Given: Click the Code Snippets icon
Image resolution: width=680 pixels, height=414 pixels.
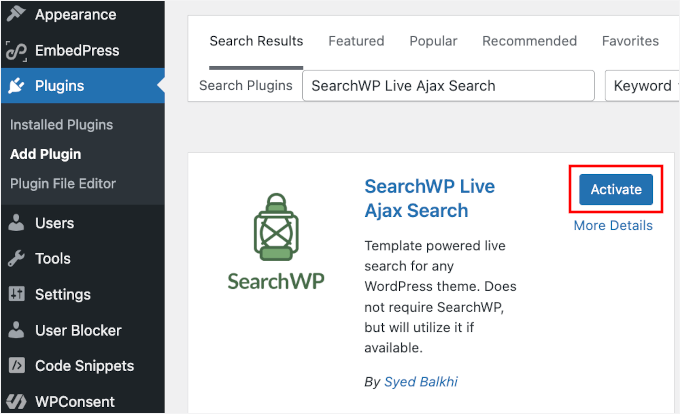Looking at the screenshot, I should [16, 366].
